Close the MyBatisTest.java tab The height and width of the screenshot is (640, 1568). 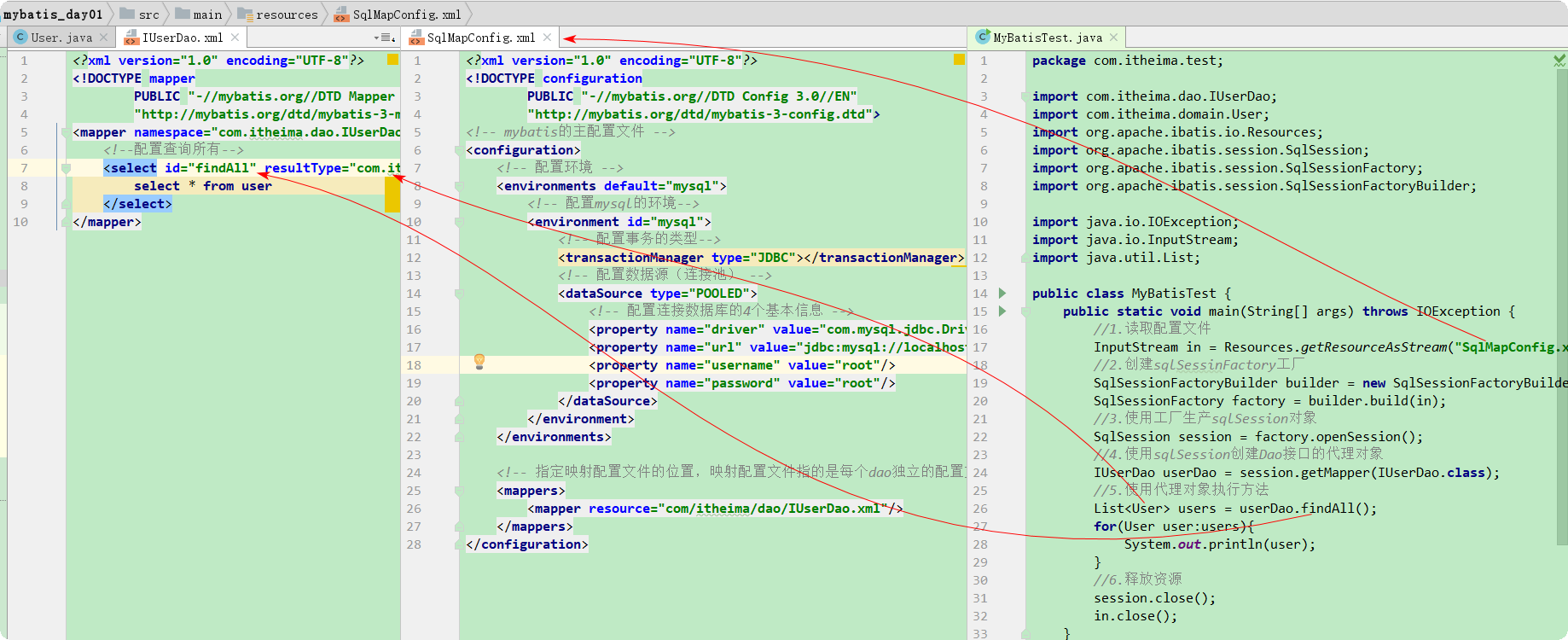click(1113, 38)
